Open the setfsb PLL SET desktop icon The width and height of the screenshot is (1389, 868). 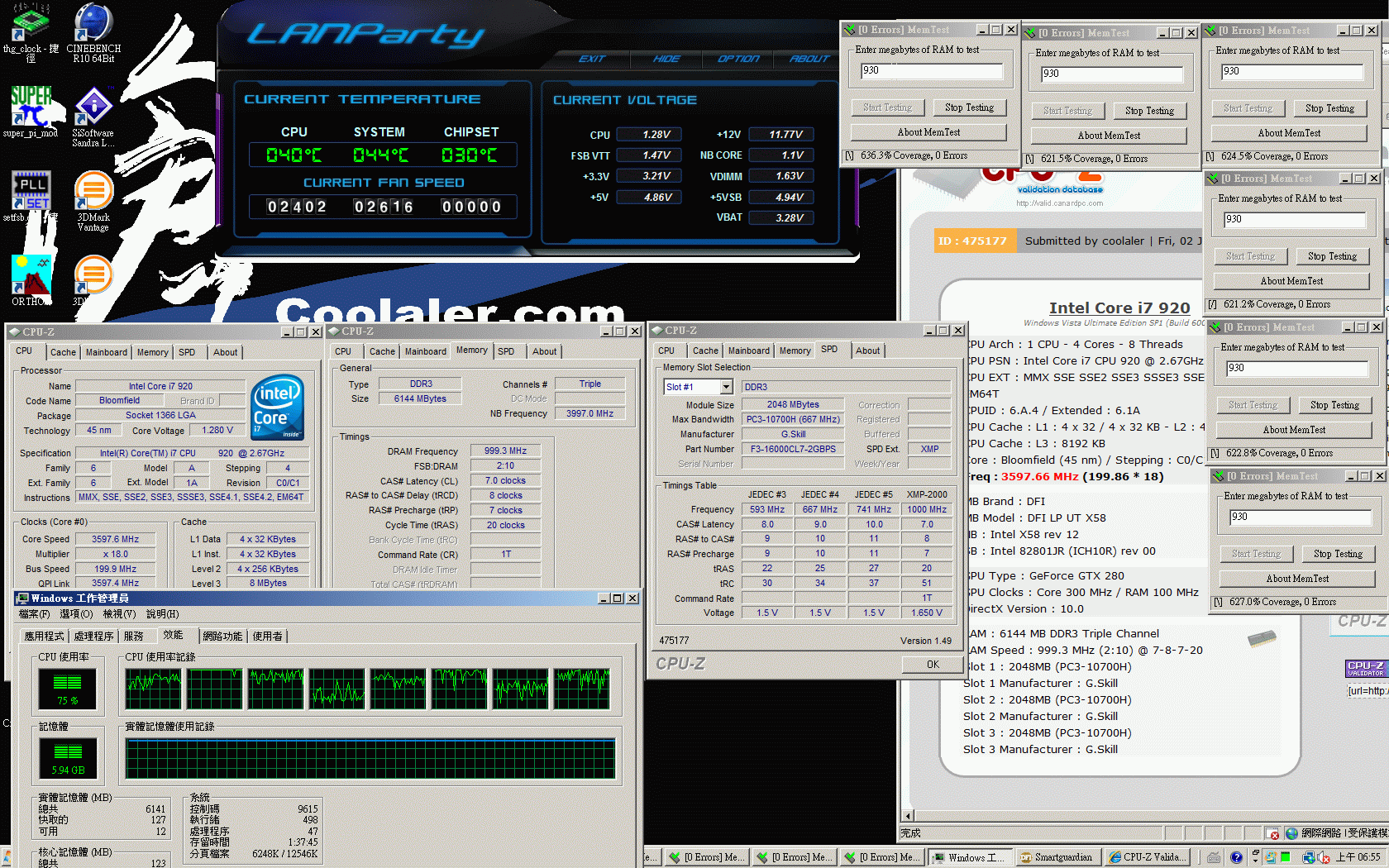click(x=31, y=191)
